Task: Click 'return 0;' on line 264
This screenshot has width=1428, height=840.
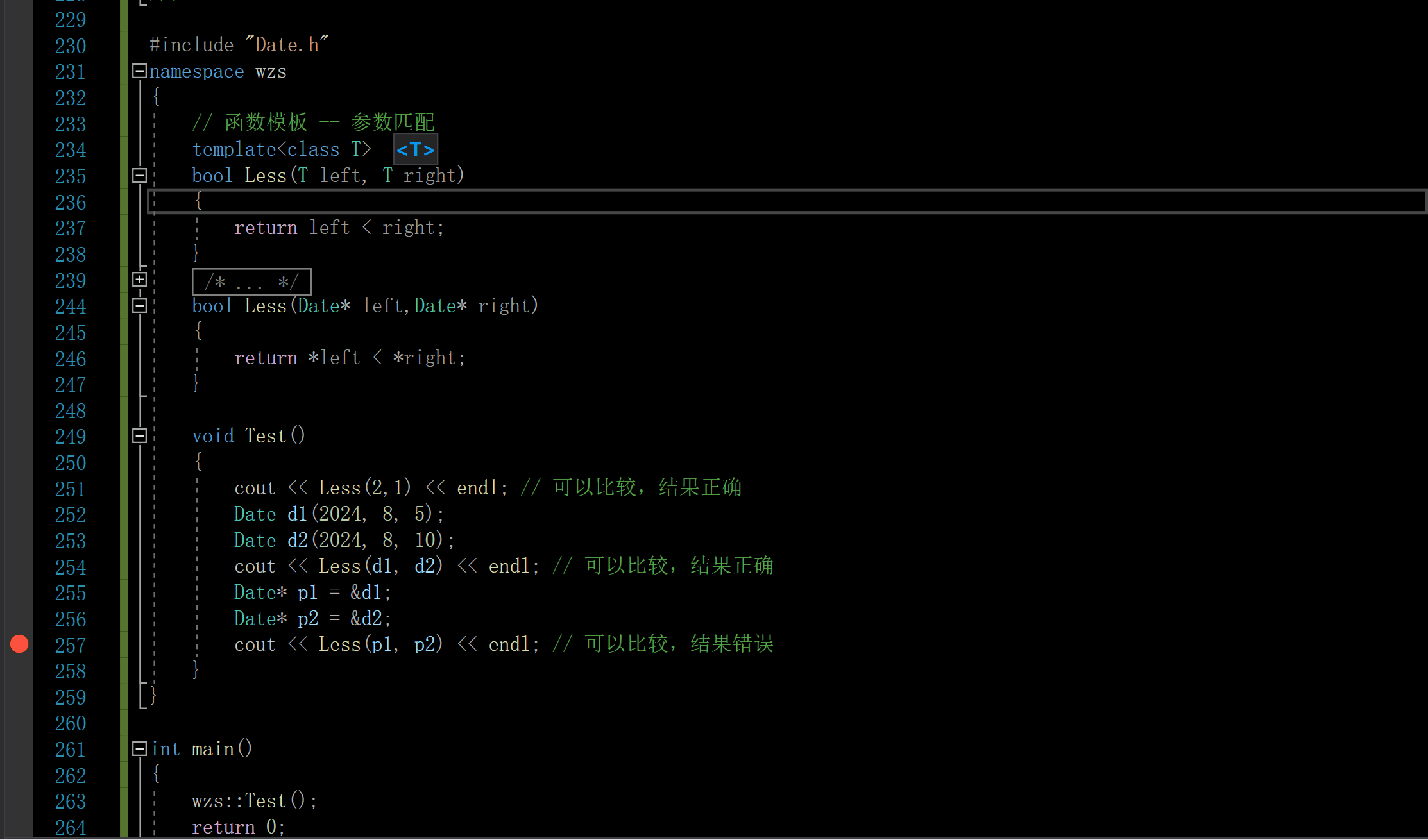Action: 238,827
